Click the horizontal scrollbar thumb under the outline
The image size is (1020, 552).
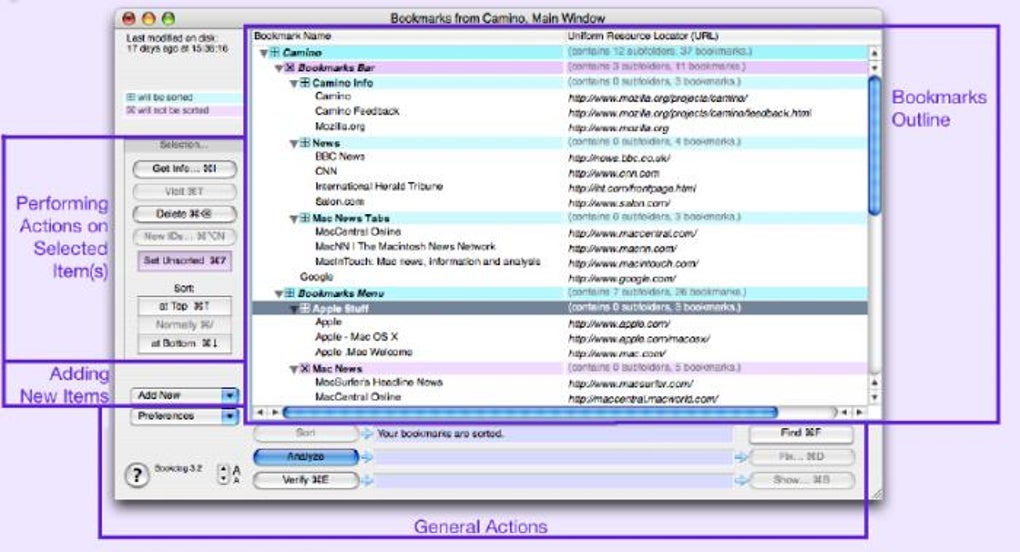tap(530, 412)
